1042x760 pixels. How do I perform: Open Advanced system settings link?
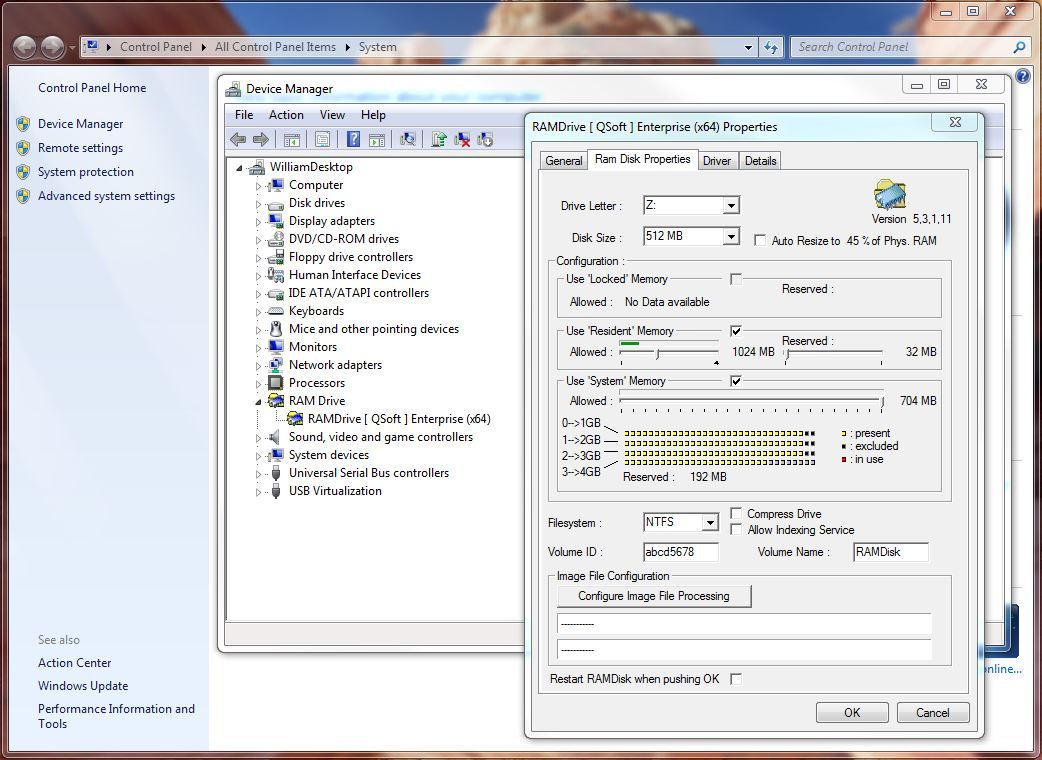click(106, 196)
